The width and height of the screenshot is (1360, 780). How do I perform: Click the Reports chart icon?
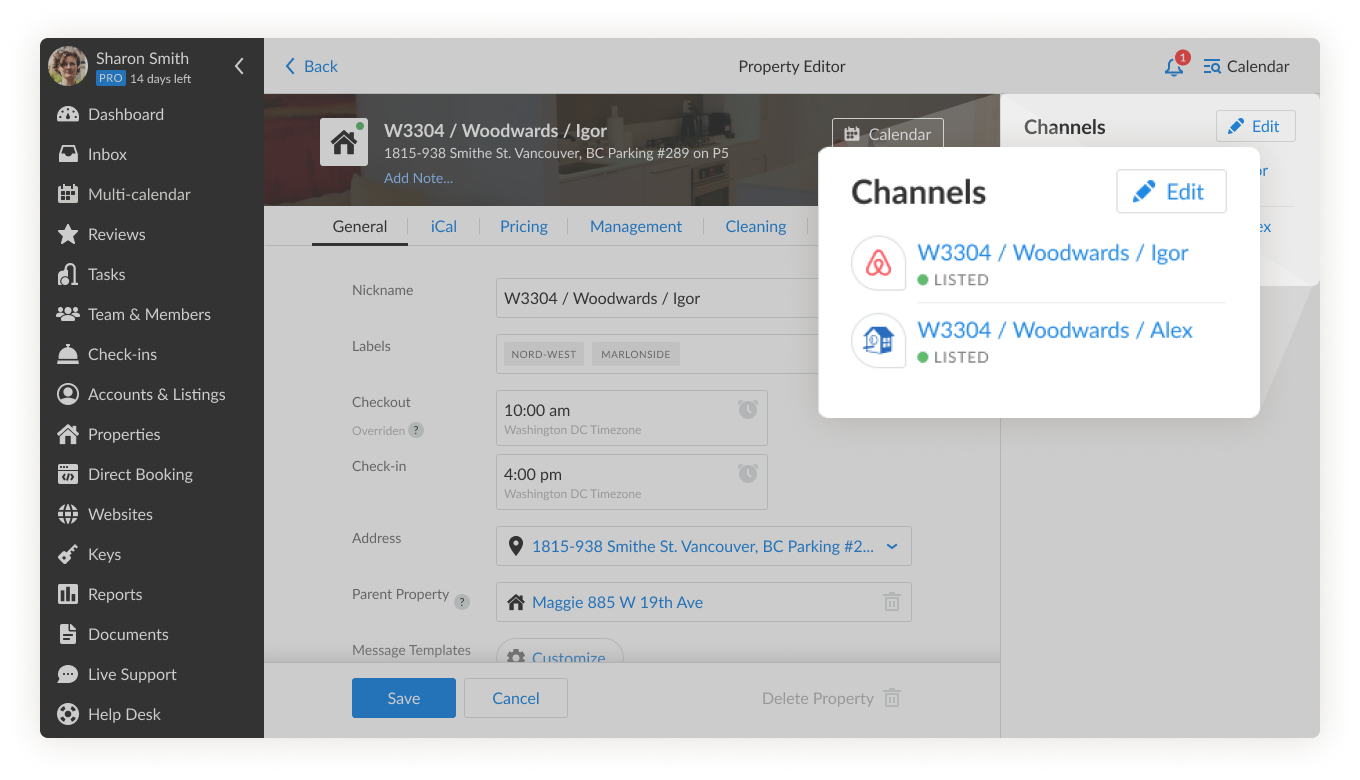[68, 594]
